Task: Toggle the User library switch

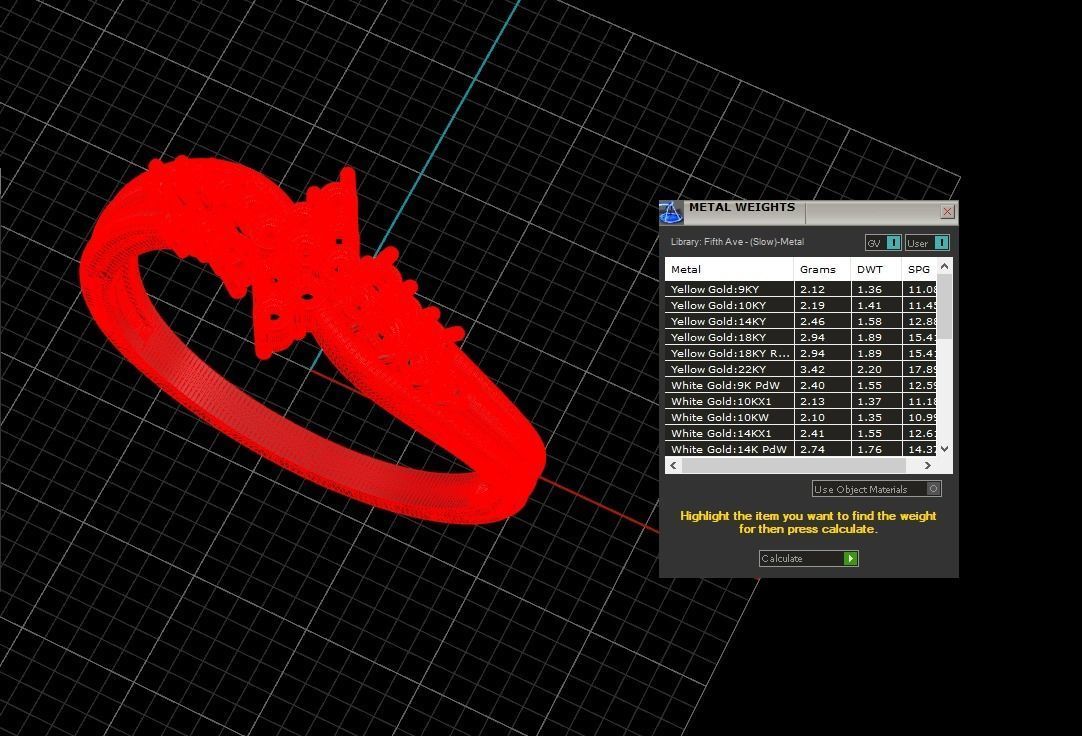Action: point(927,243)
